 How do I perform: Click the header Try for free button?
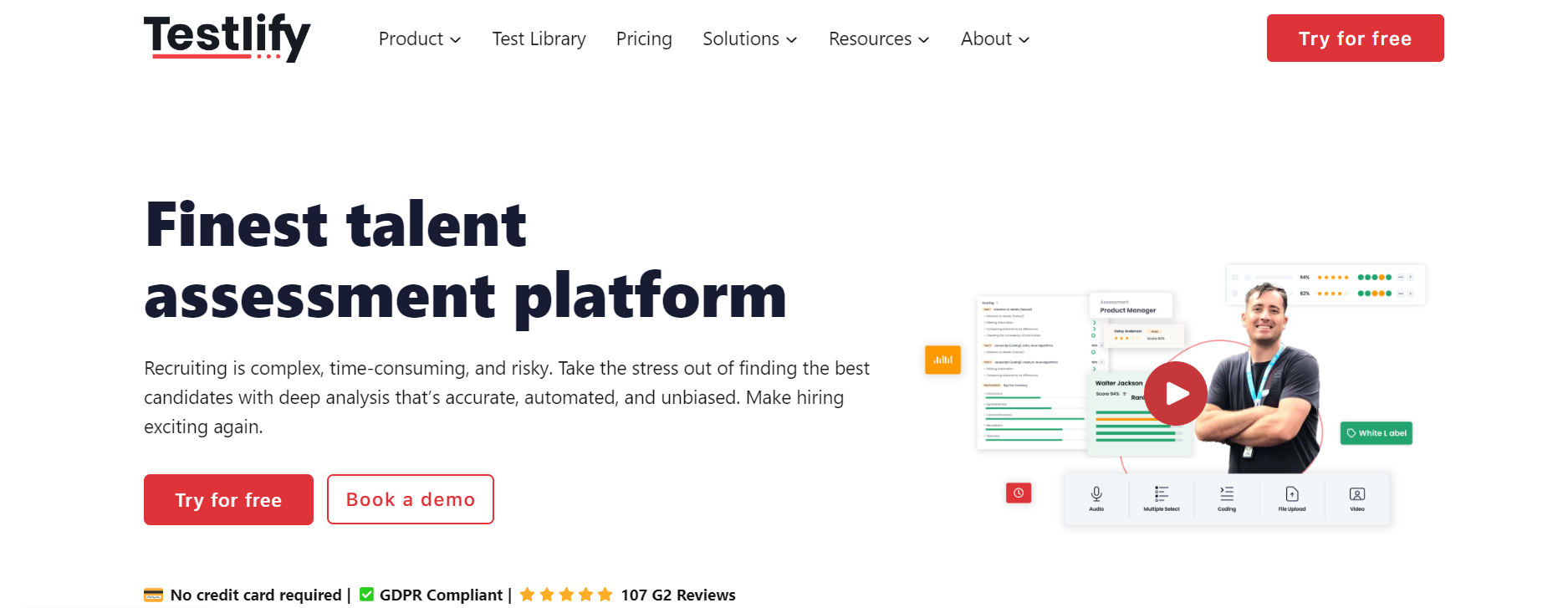pyautogui.click(x=1355, y=38)
